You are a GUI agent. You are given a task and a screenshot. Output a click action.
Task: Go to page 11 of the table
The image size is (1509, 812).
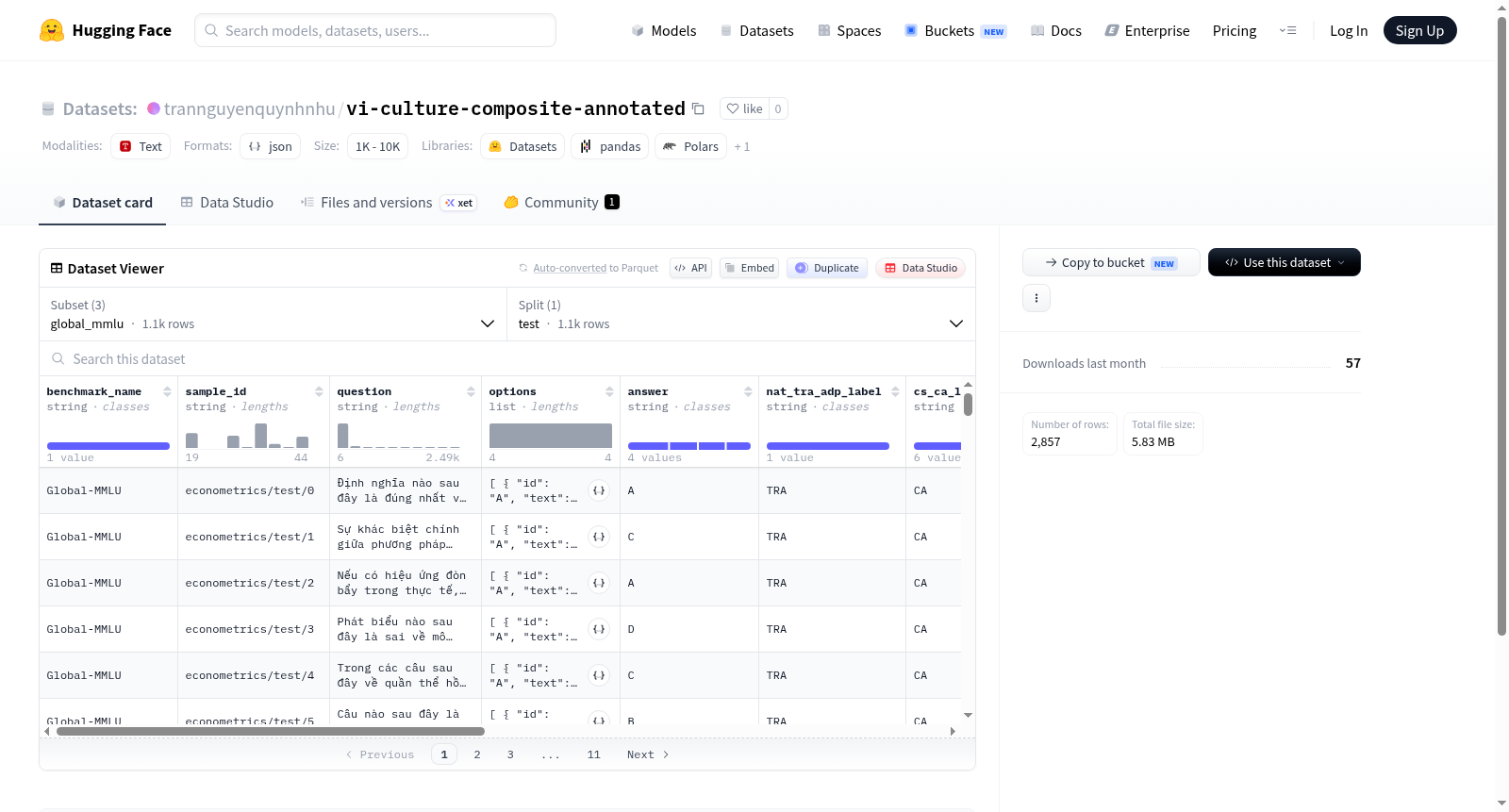(593, 754)
